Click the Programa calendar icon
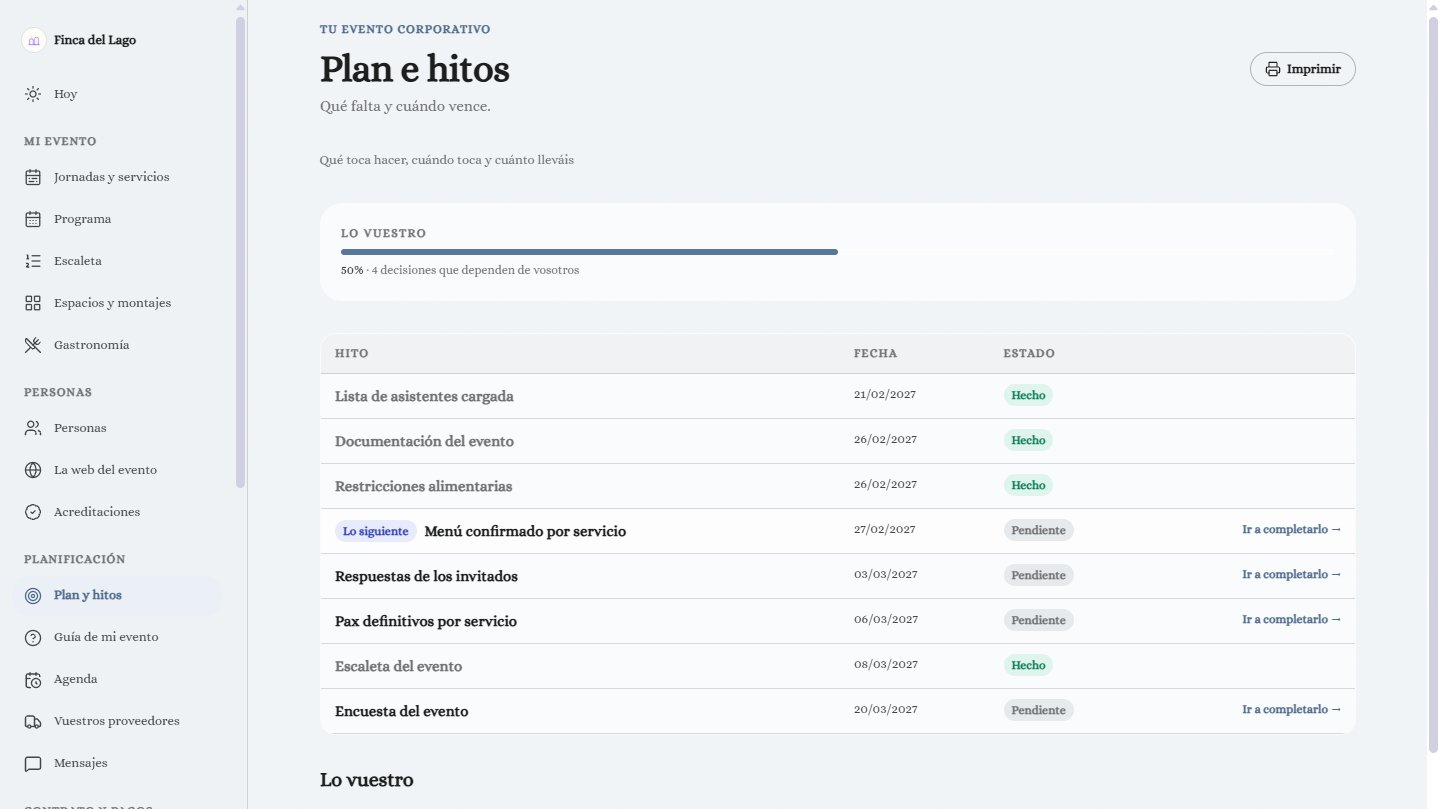1440x809 pixels. (33, 219)
